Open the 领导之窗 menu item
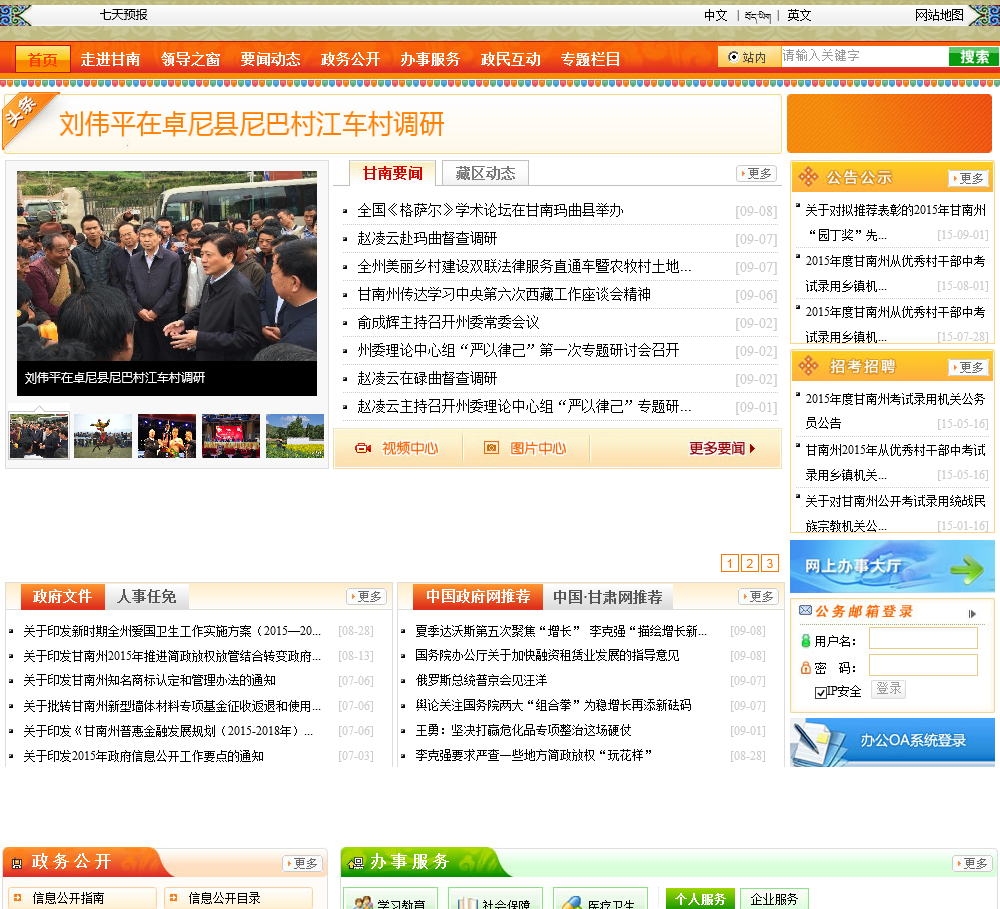This screenshot has height=909, width=1000. (190, 59)
